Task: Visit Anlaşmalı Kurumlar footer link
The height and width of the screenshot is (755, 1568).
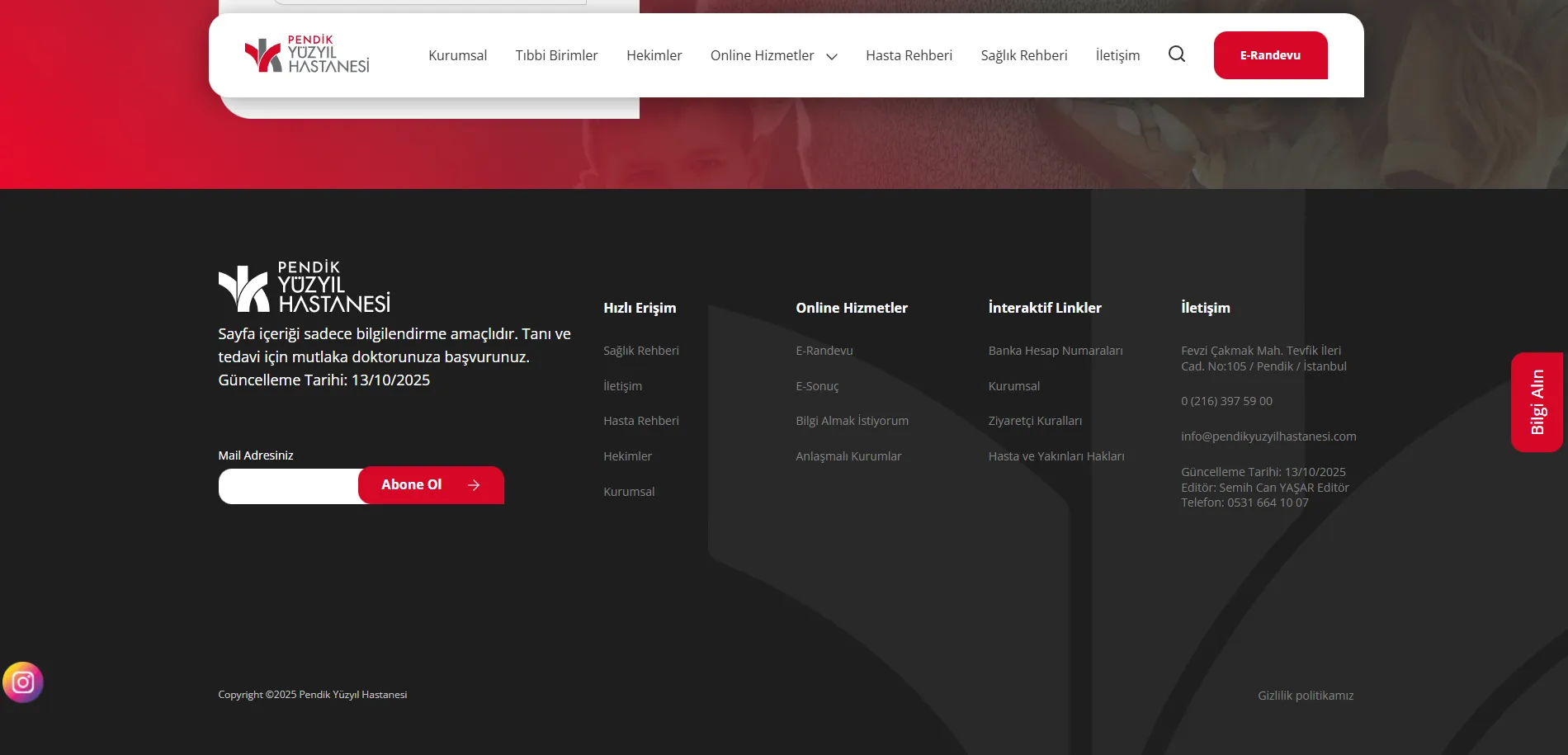Action: pos(848,456)
